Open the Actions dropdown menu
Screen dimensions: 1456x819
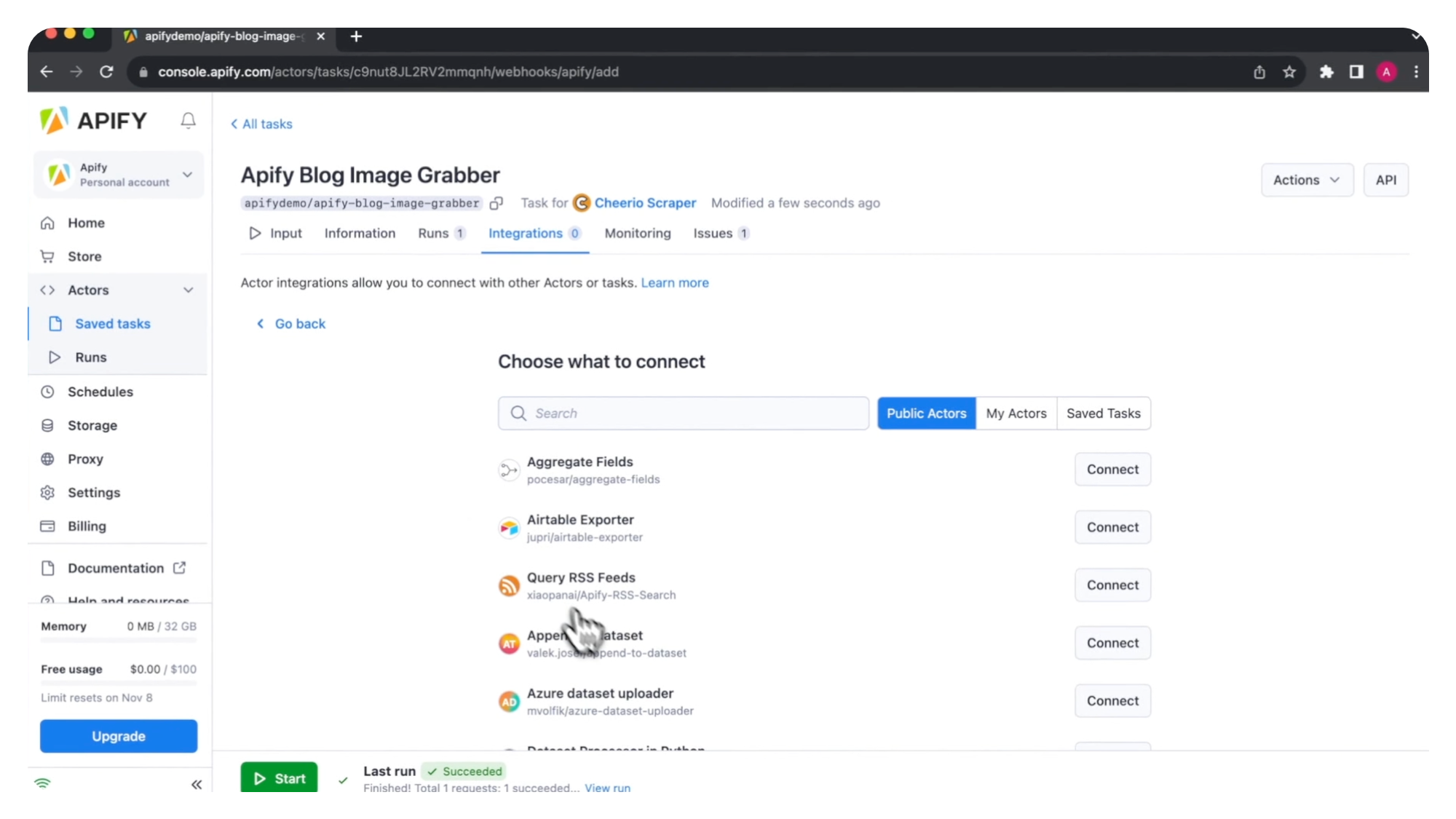(1306, 181)
